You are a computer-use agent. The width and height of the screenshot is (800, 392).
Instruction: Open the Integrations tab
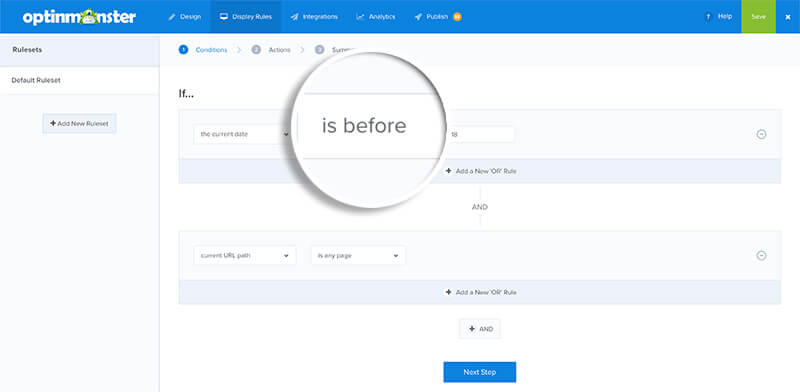click(x=314, y=17)
